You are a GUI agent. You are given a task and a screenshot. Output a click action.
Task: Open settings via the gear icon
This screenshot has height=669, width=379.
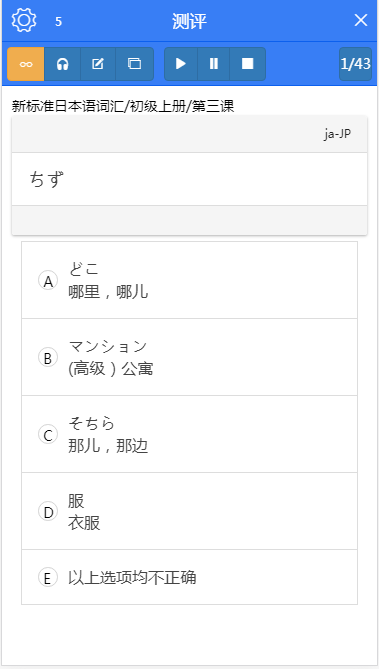click(24, 20)
